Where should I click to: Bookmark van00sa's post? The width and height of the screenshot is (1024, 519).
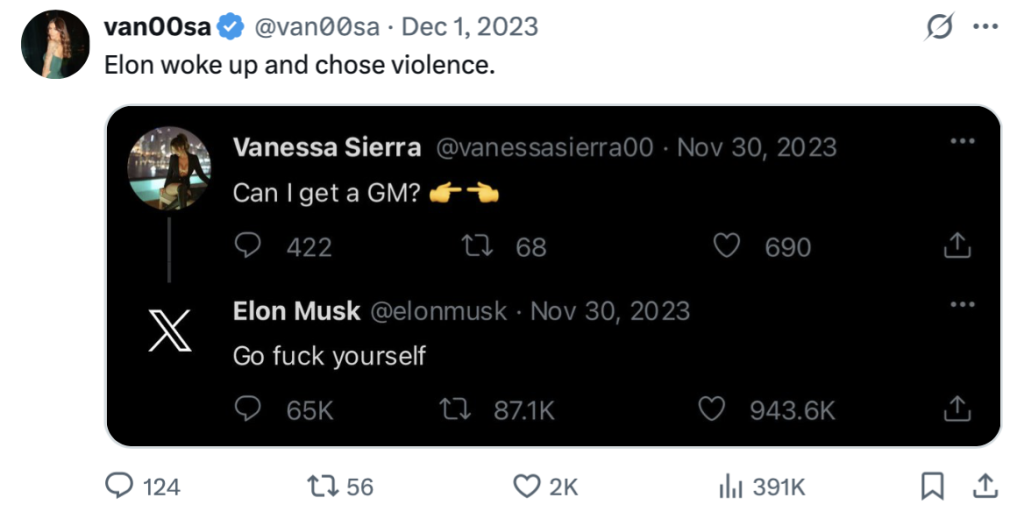click(x=932, y=486)
